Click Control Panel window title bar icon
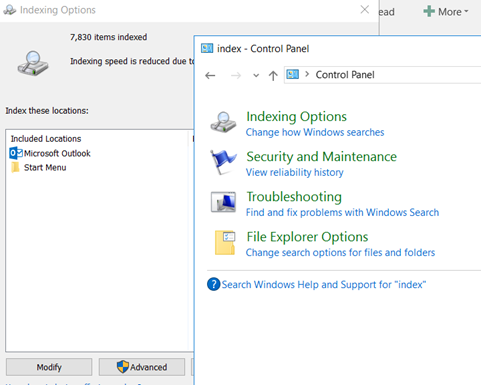The height and width of the screenshot is (385, 481). pyautogui.click(x=207, y=49)
